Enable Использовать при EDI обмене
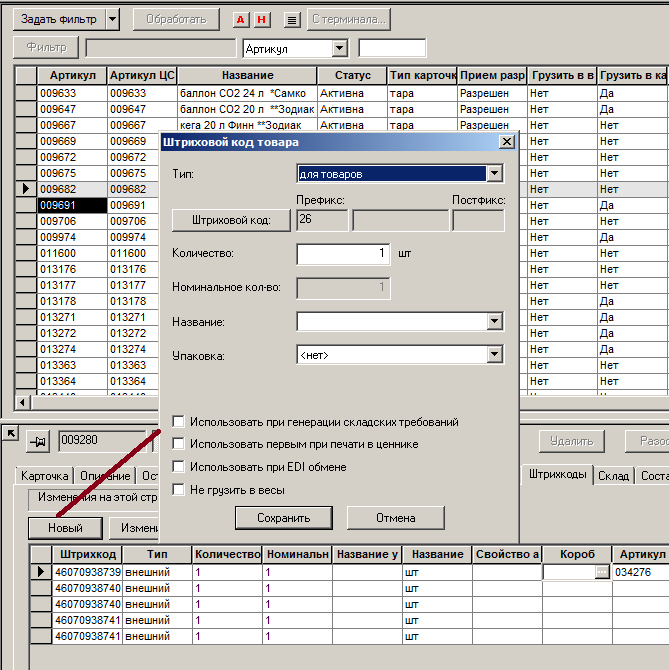Viewport: 669px width, 670px height. (178, 467)
